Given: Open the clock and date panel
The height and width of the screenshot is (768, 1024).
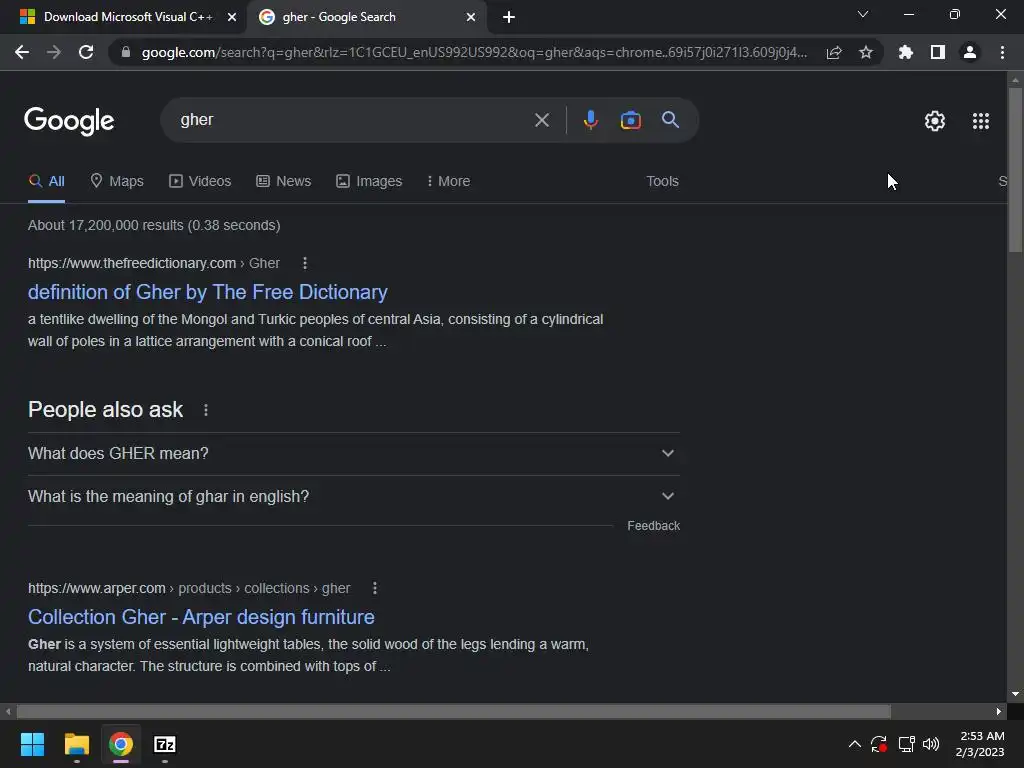Looking at the screenshot, I should pyautogui.click(x=980, y=744).
